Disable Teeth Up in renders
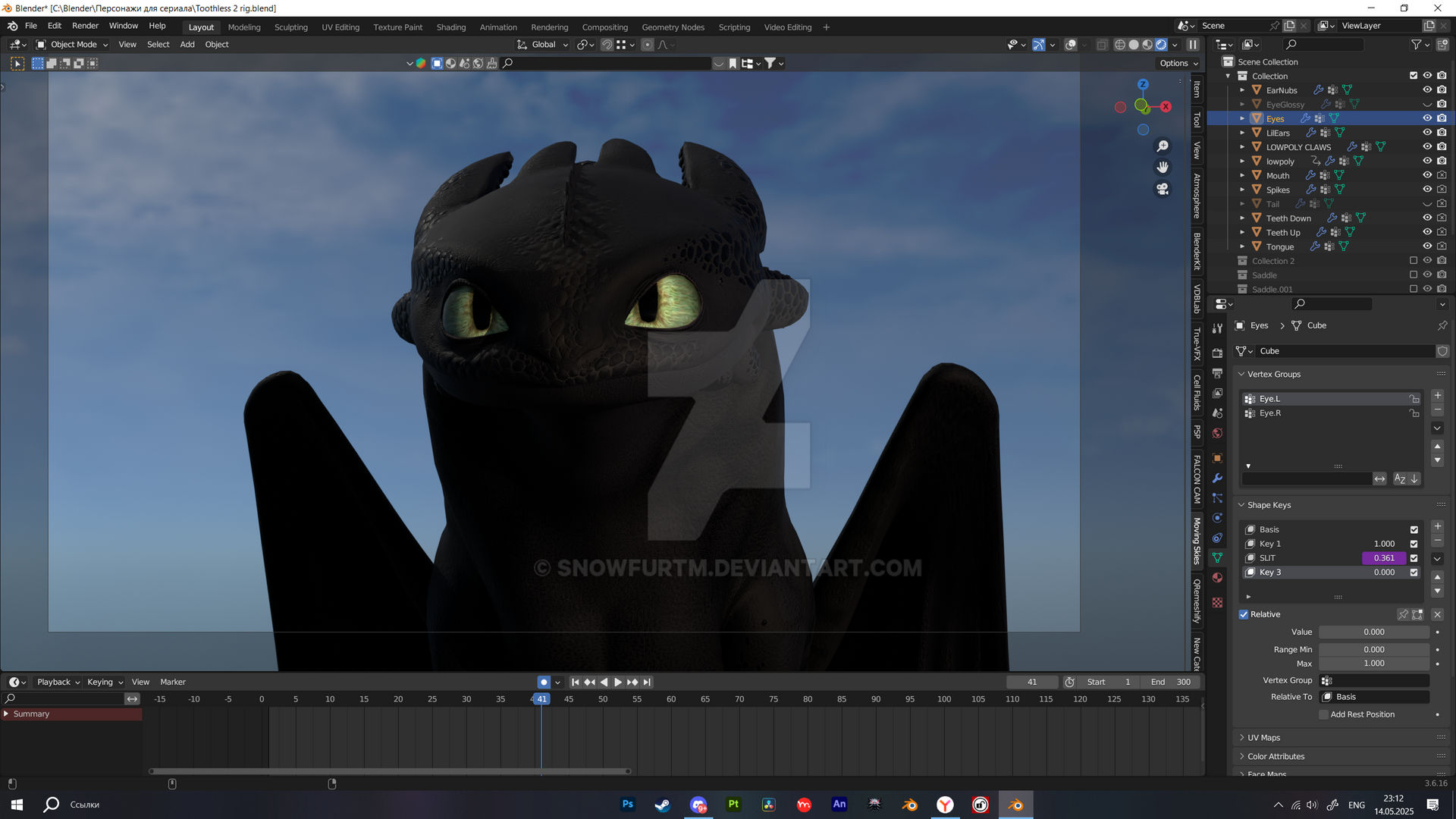The image size is (1456, 819). pos(1442,232)
